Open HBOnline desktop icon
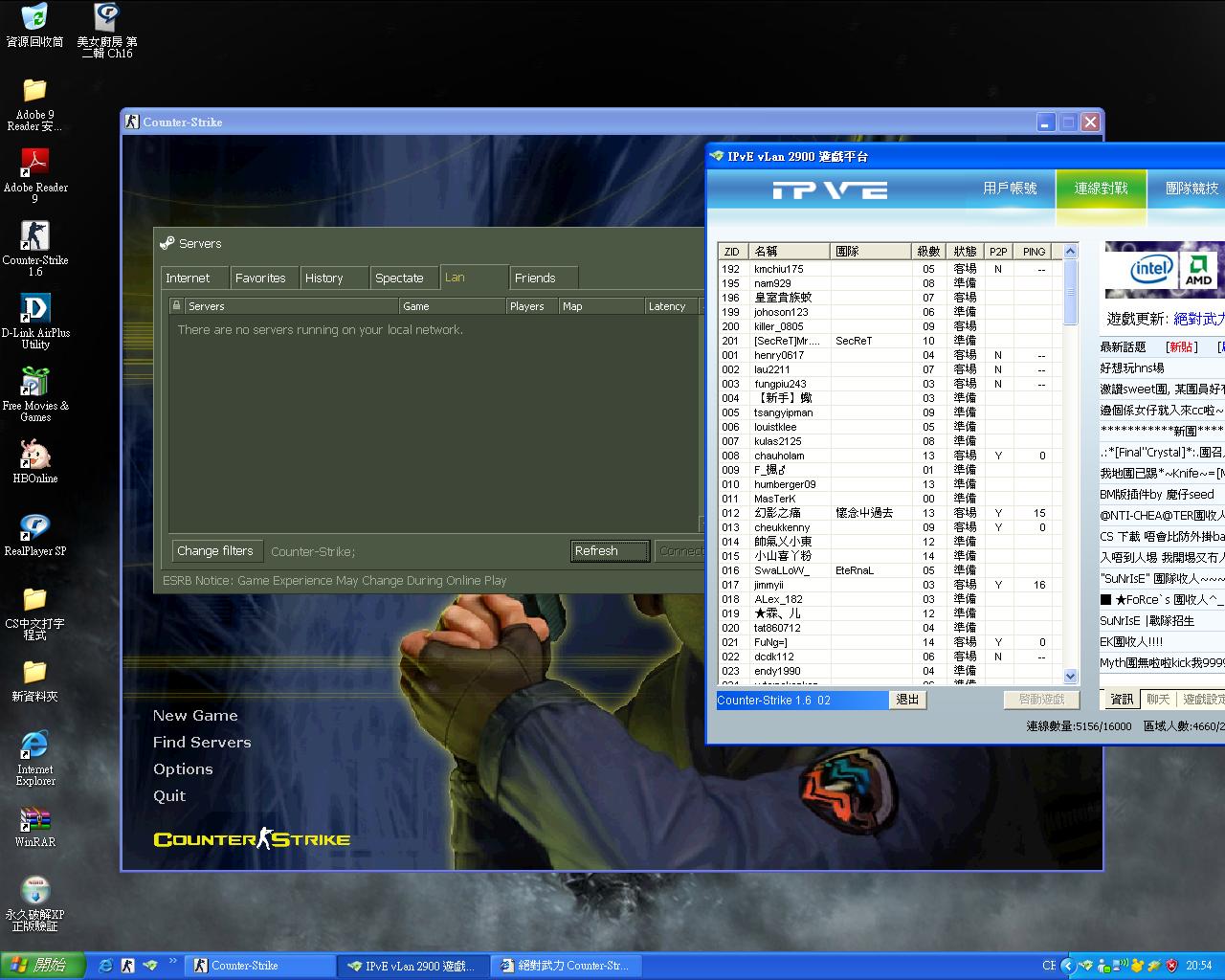Screen dimensions: 1225x980 point(35,456)
